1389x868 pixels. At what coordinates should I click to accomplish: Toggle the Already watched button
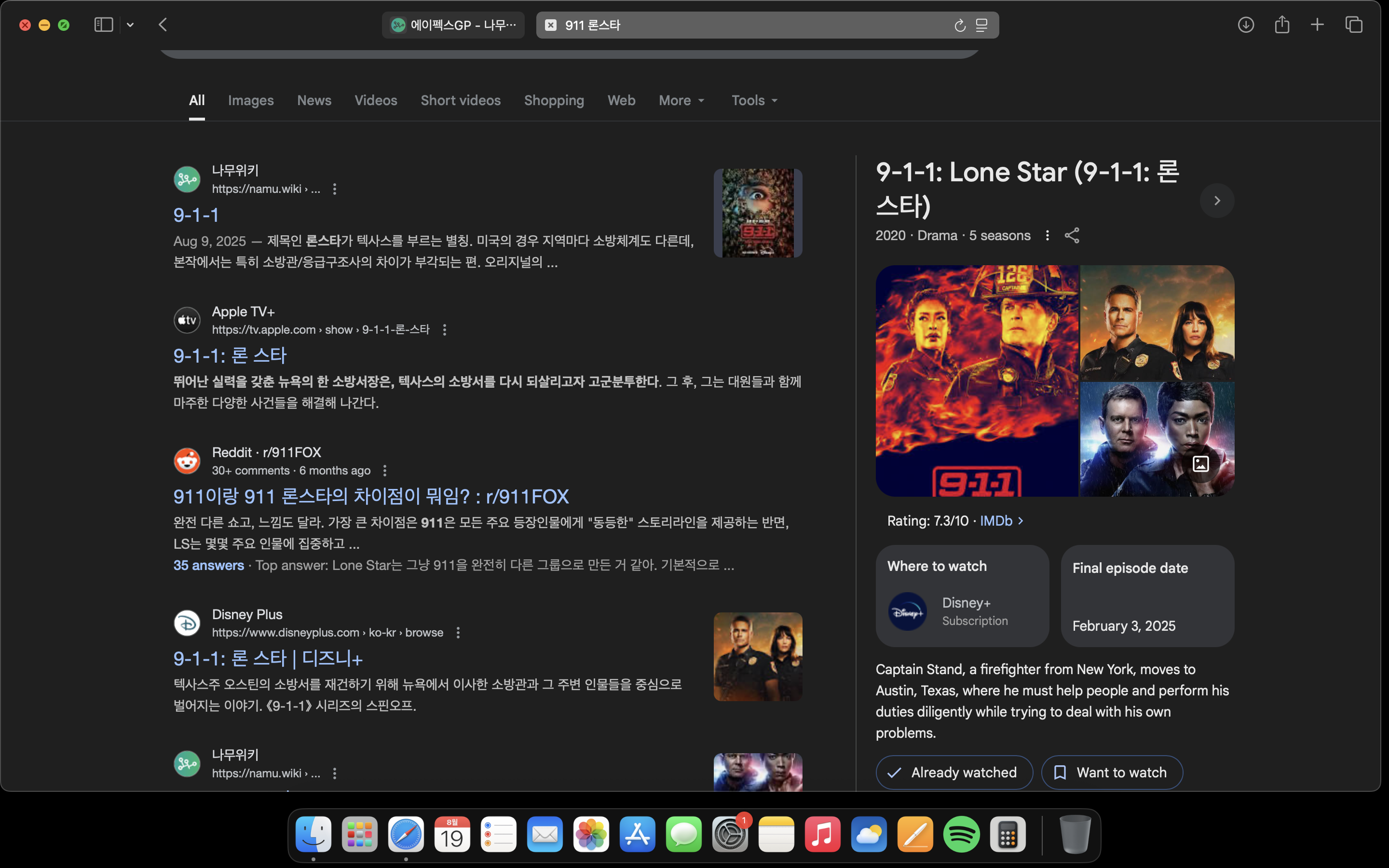click(954, 772)
